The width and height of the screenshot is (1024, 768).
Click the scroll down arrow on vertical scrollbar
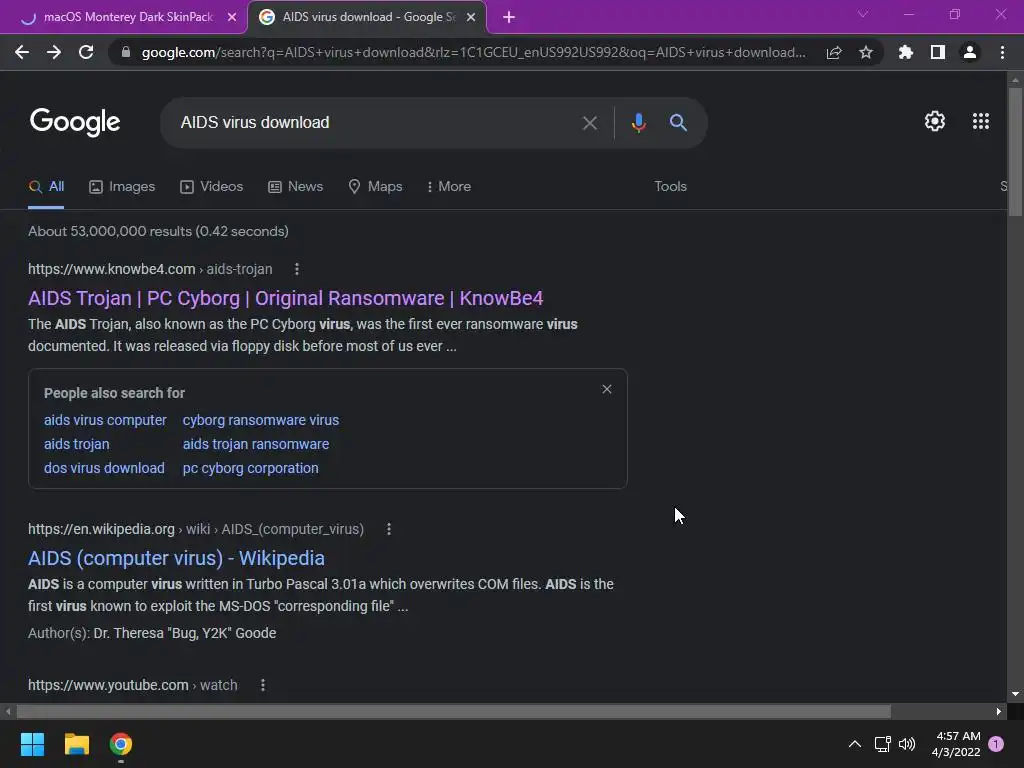point(1015,694)
